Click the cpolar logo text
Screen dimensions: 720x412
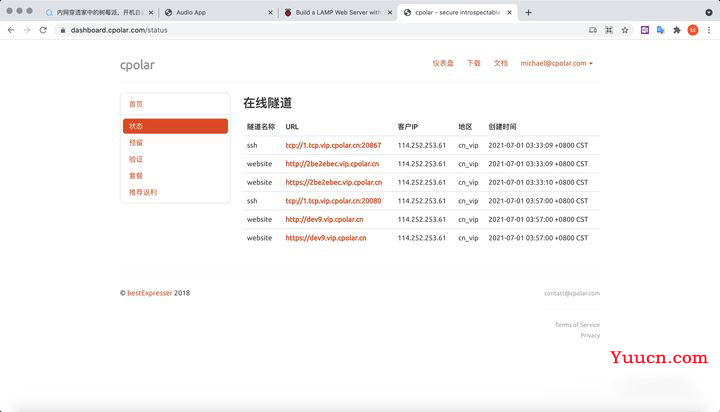click(137, 65)
